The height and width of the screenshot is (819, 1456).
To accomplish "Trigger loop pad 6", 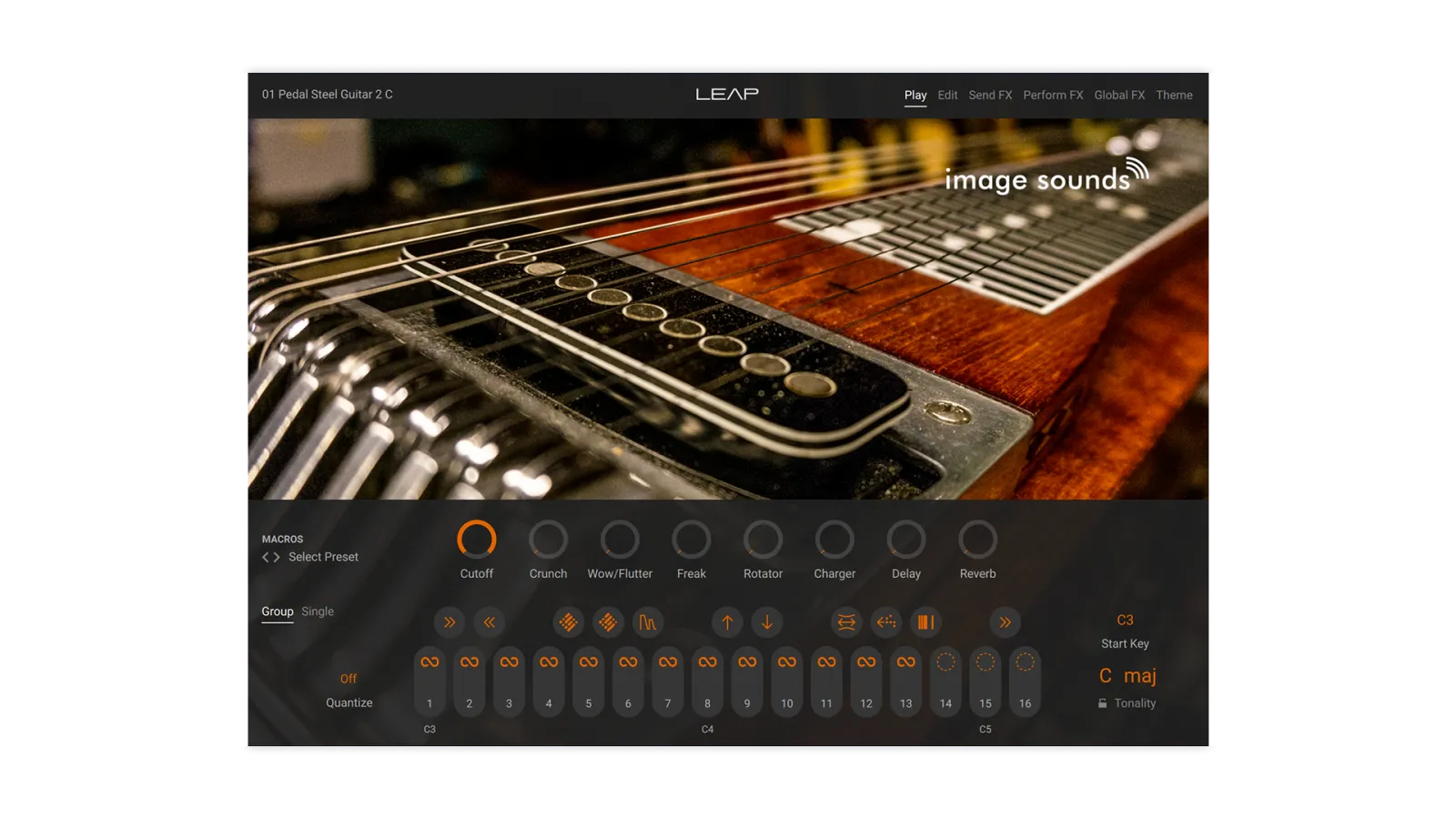I will tap(628, 682).
